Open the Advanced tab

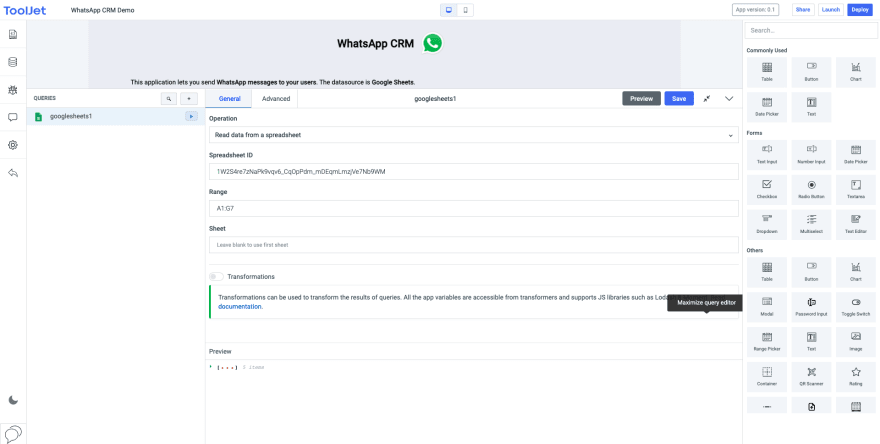point(276,99)
